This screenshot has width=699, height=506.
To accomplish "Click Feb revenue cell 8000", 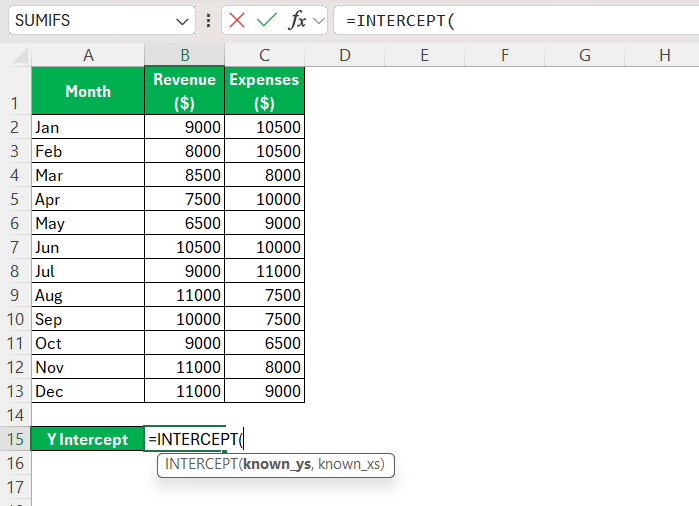I will tap(185, 151).
